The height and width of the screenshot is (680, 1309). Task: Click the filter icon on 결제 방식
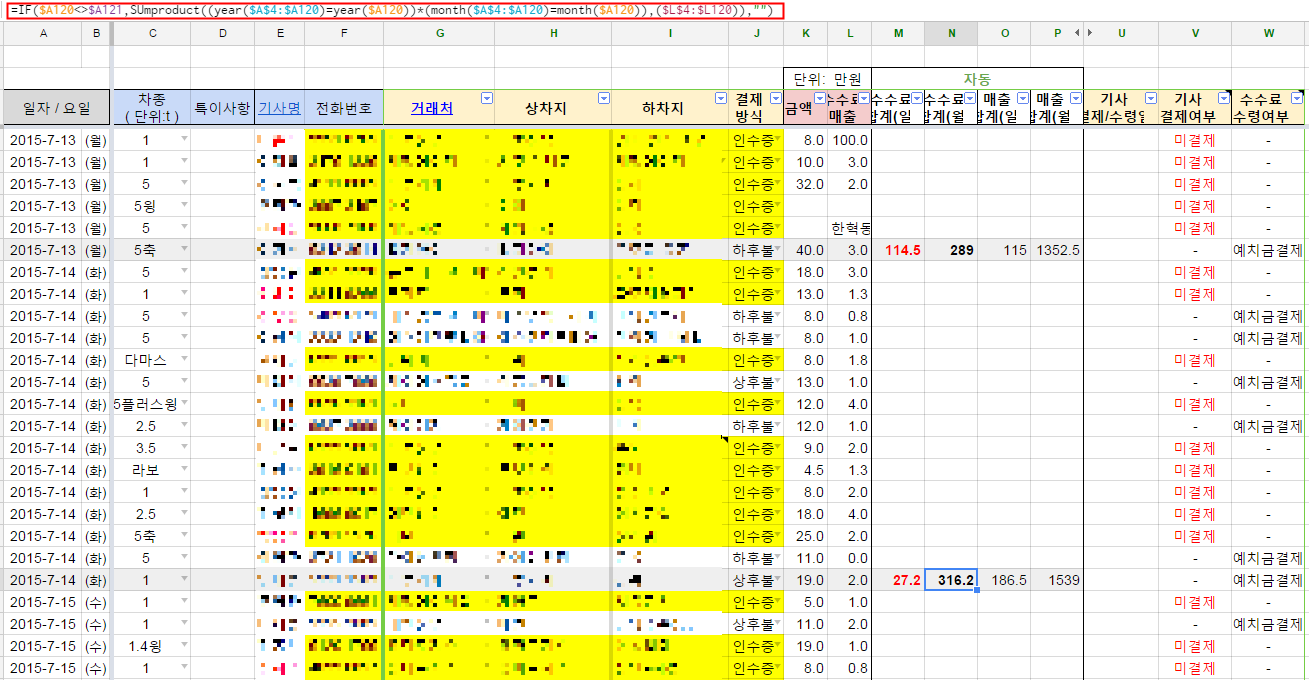coord(775,98)
